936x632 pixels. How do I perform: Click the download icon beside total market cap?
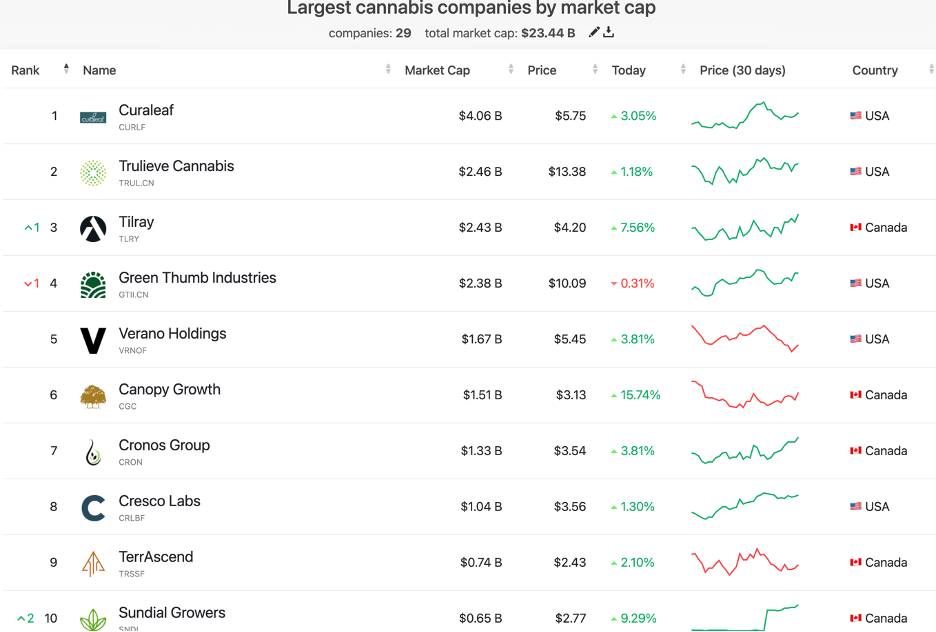click(609, 33)
